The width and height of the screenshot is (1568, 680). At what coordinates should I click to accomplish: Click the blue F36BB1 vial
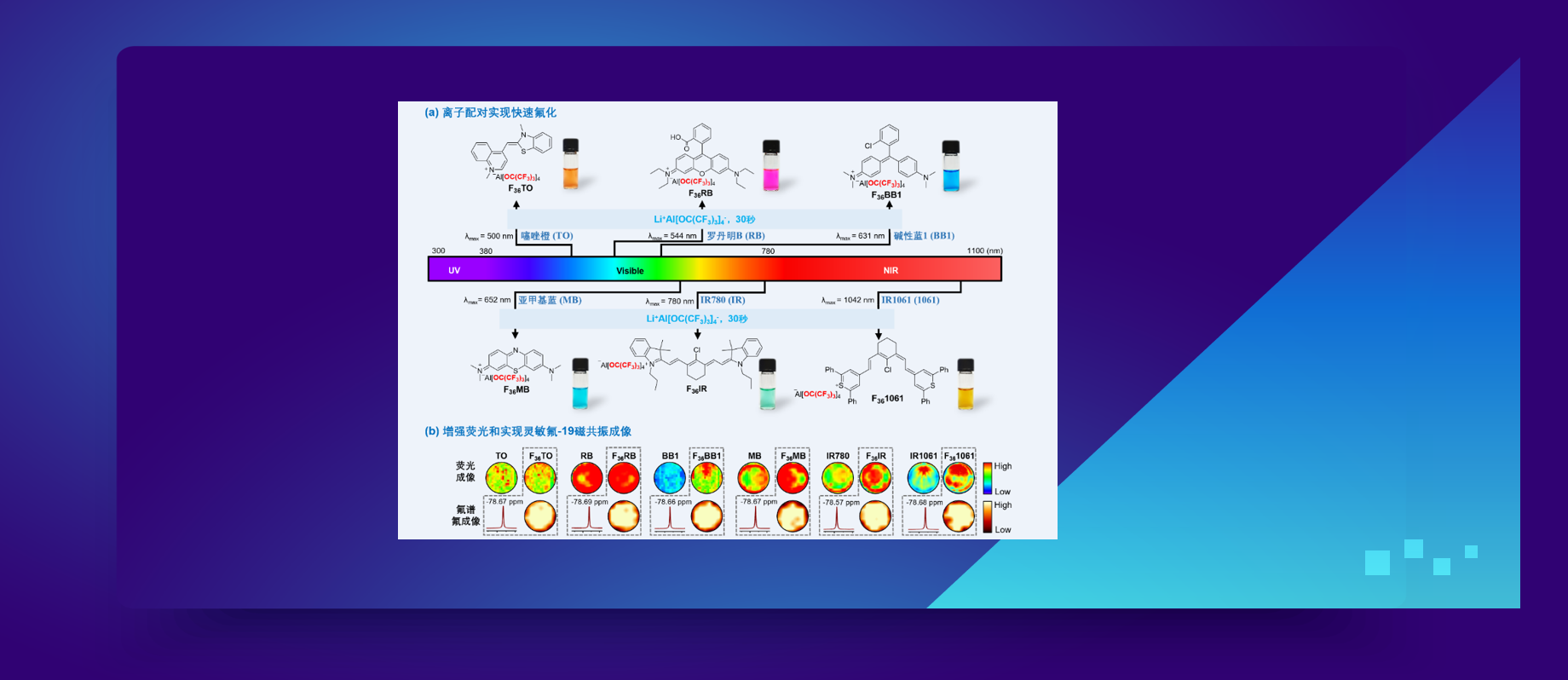tap(950, 167)
